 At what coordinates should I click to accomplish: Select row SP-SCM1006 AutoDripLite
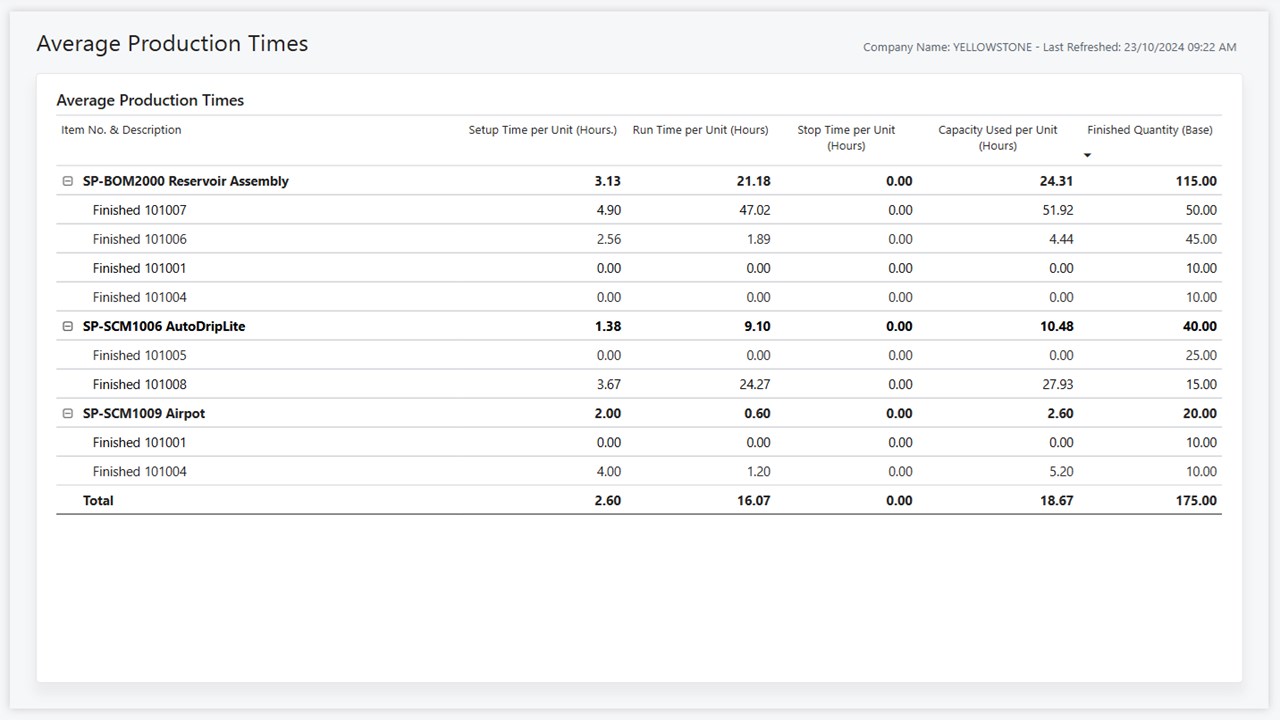[639, 326]
